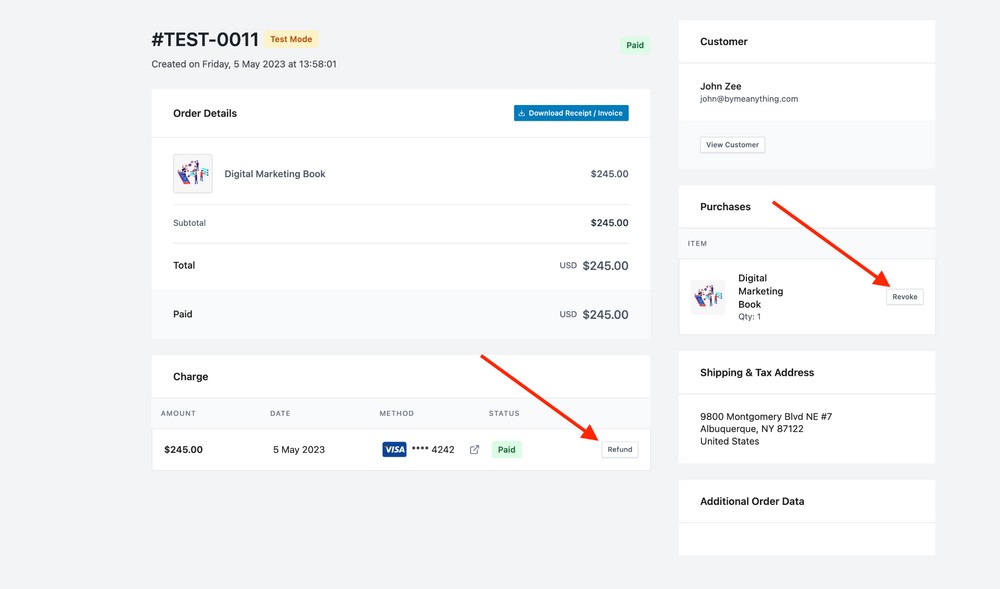Click the Paid badge in the Charge status column
The width and height of the screenshot is (1000, 589).
click(506, 450)
